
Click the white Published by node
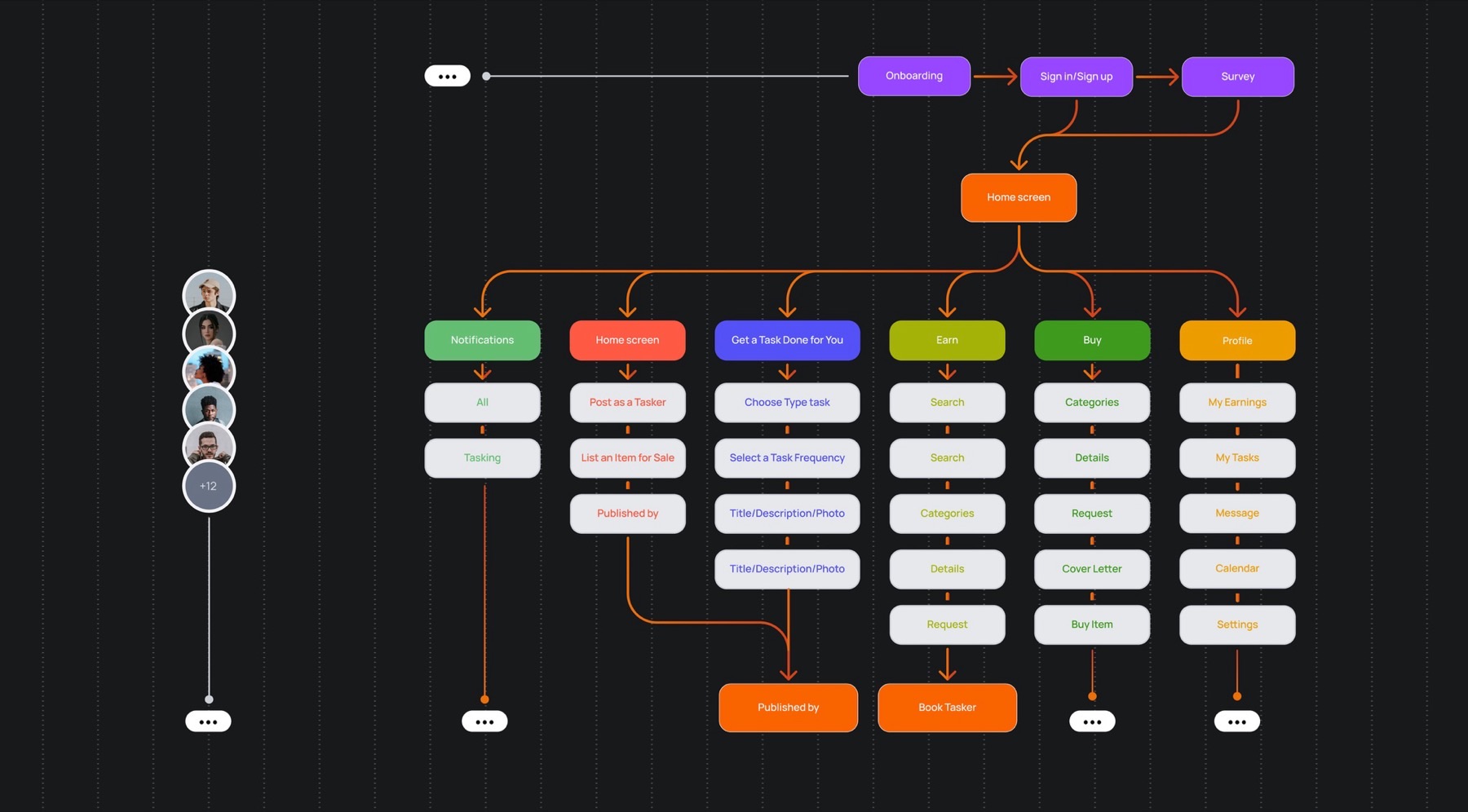(x=627, y=514)
